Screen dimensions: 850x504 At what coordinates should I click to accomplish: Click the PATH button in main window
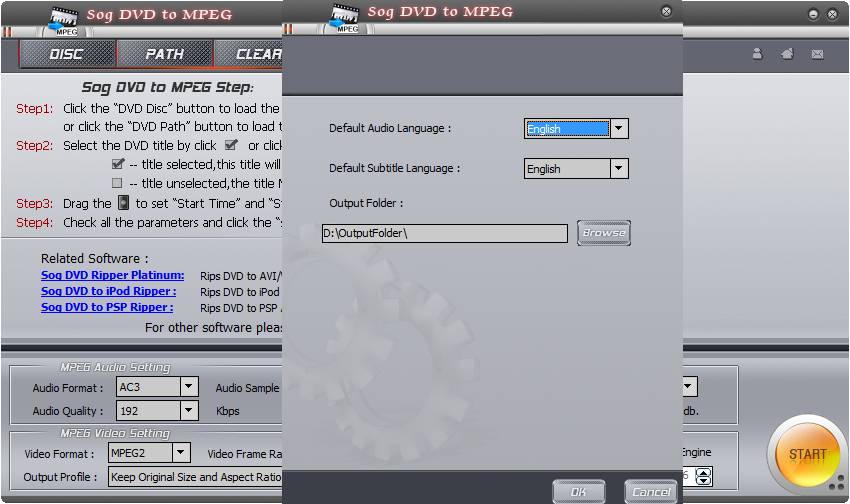tap(165, 54)
